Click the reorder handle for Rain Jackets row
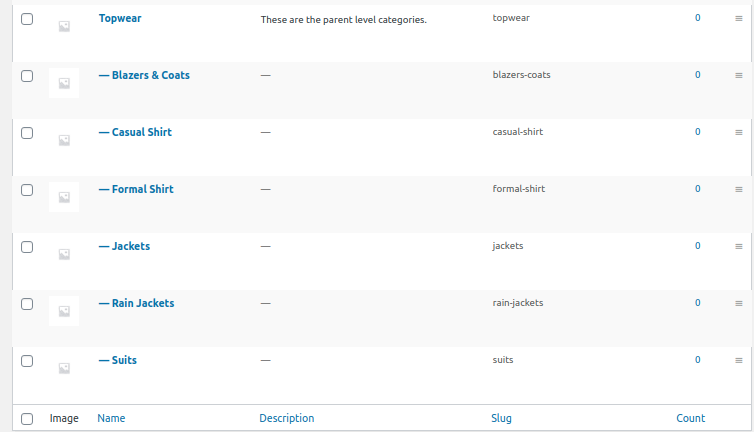 pos(739,304)
